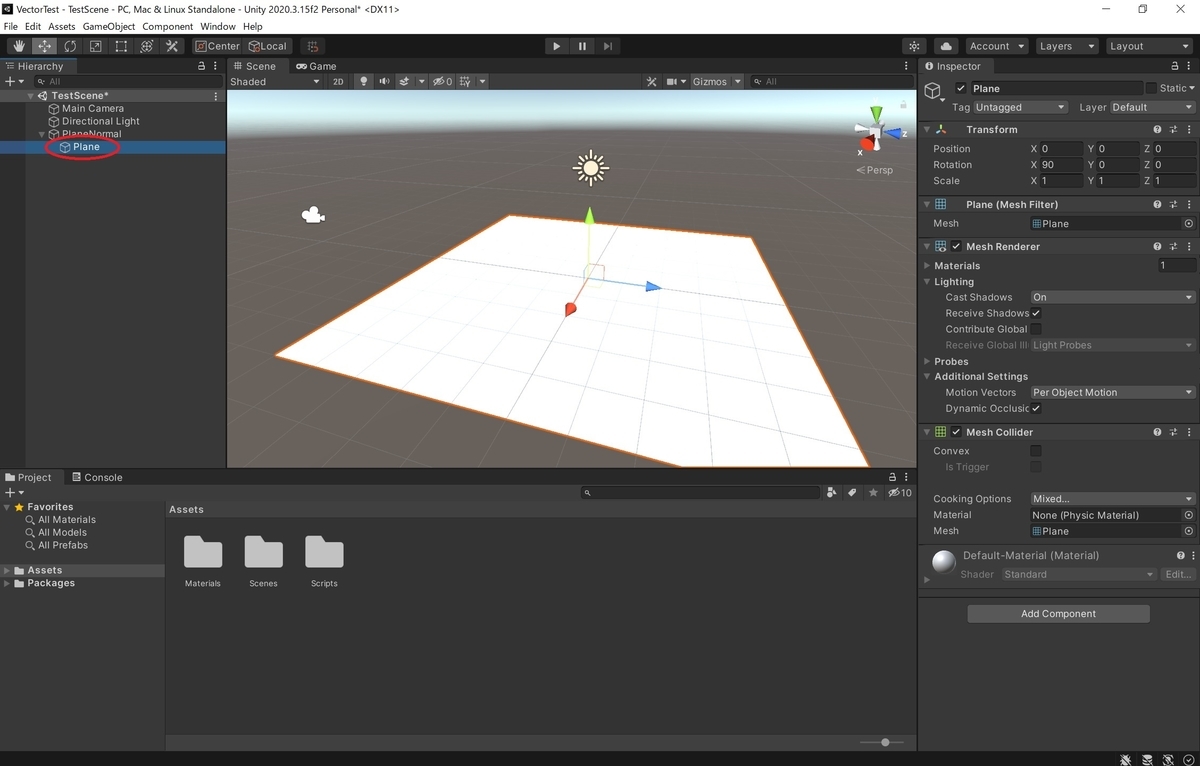Screen dimensions: 1200x766
Task: Open Layout dropdown
Action: (1148, 46)
